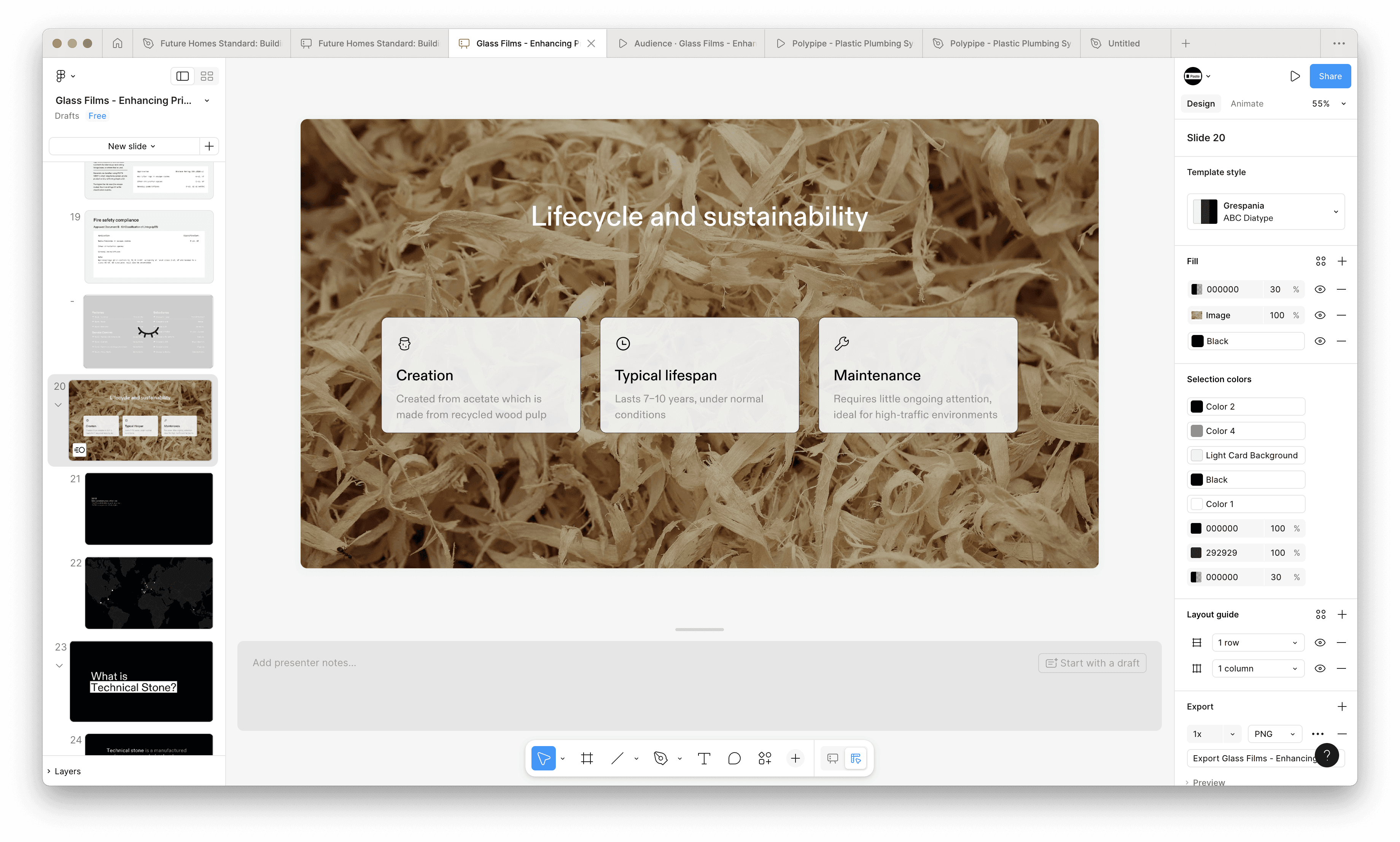1400x842 pixels.
Task: Hide the Black fill
Action: [1320, 341]
